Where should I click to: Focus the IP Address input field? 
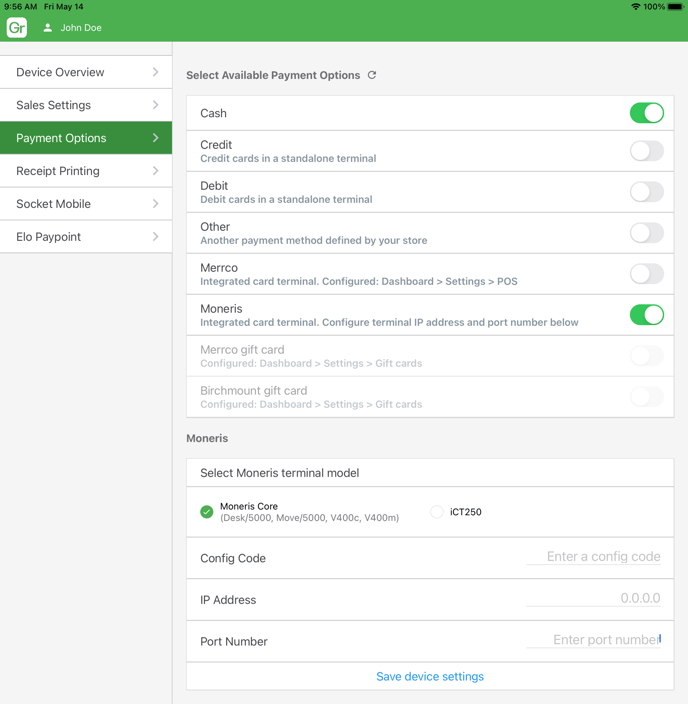pyautogui.click(x=593, y=598)
